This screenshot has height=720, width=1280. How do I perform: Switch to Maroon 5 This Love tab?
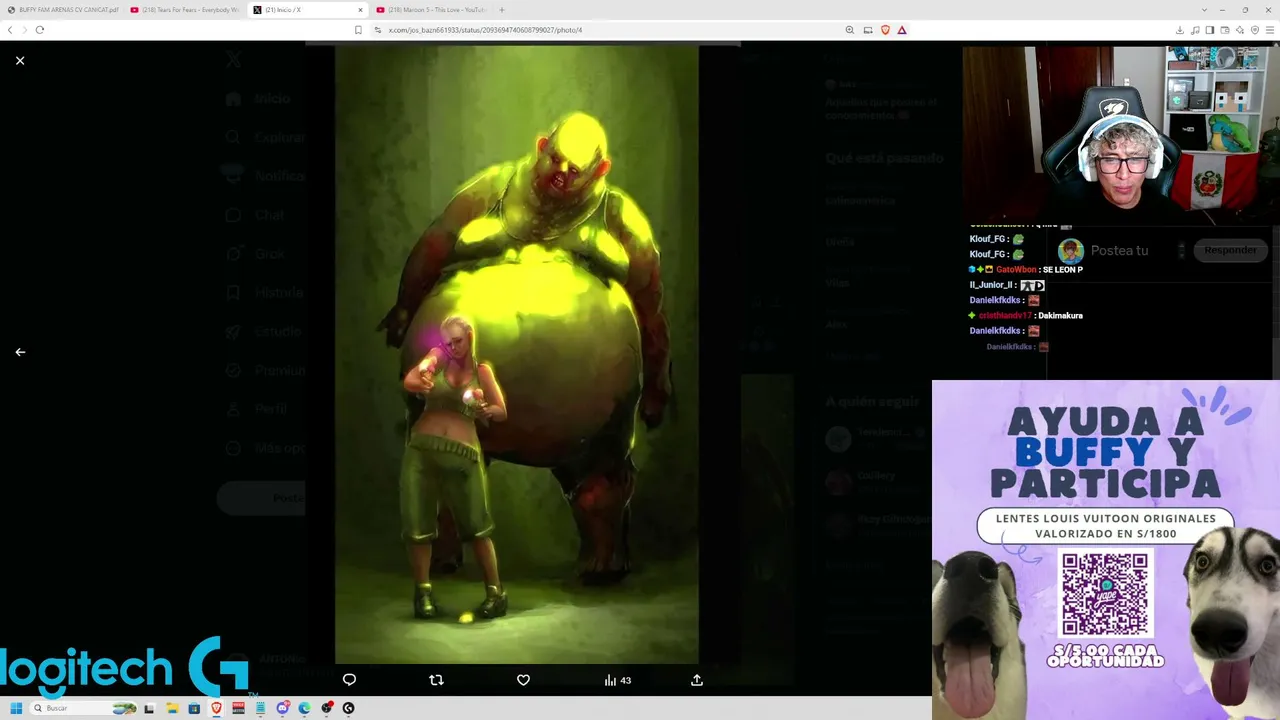tap(431, 10)
